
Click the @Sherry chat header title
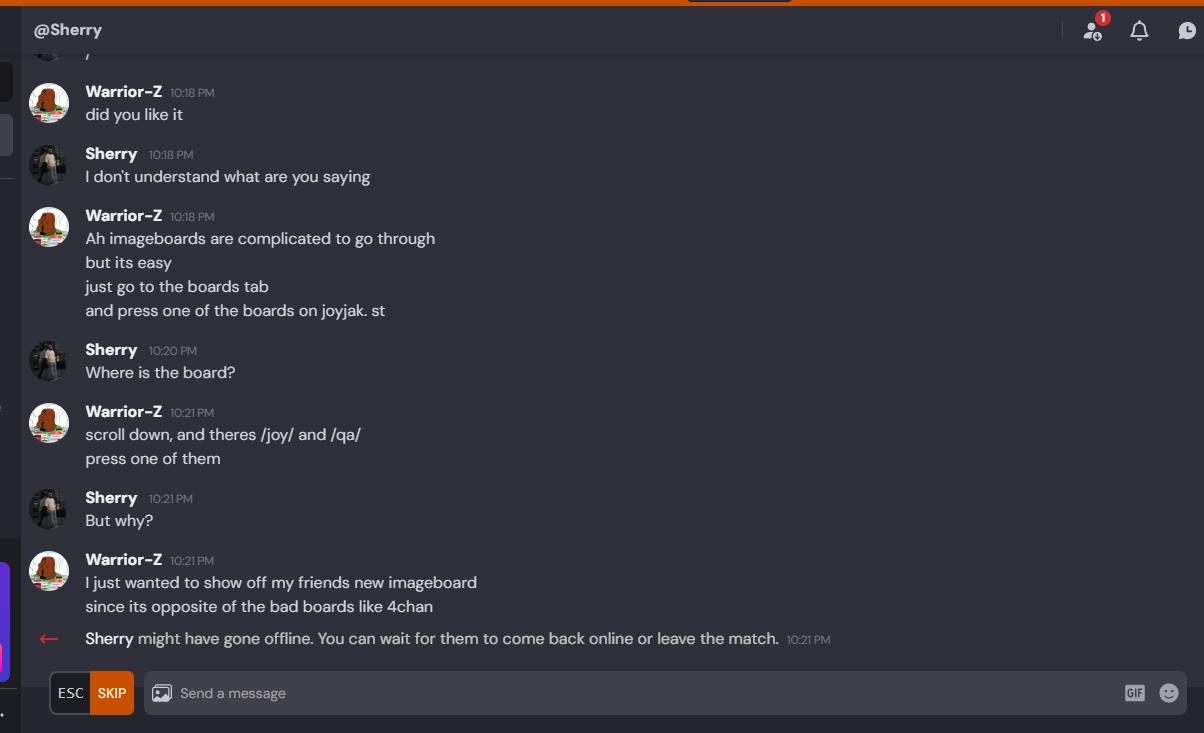(x=68, y=30)
